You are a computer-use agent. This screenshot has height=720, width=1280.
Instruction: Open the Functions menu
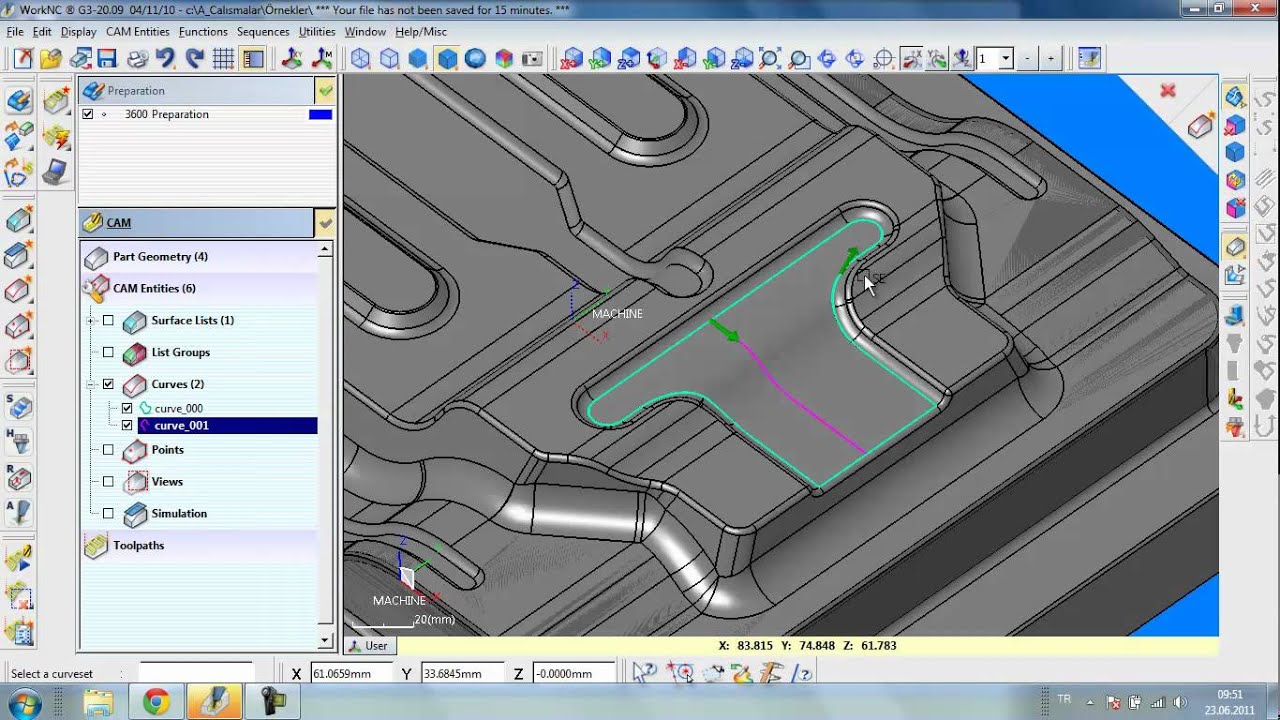(x=203, y=32)
